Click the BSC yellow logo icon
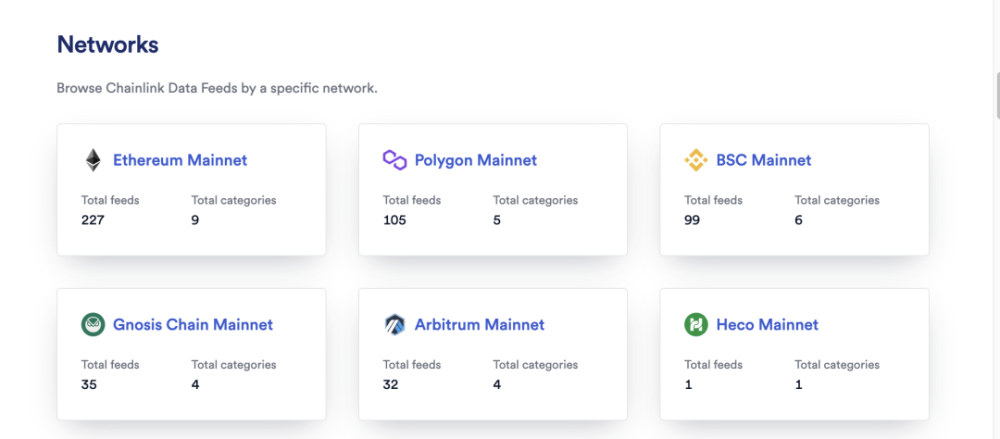The width and height of the screenshot is (1000, 439). tap(696, 160)
